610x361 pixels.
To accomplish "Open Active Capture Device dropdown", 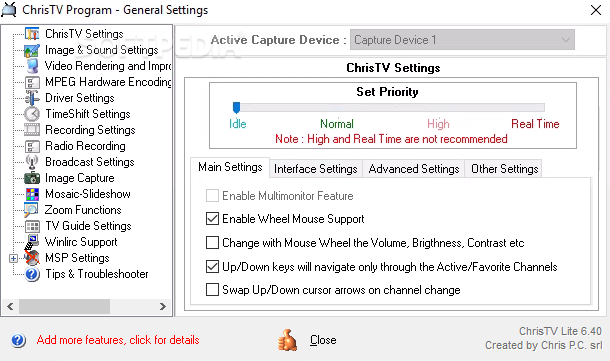I will click(x=462, y=40).
